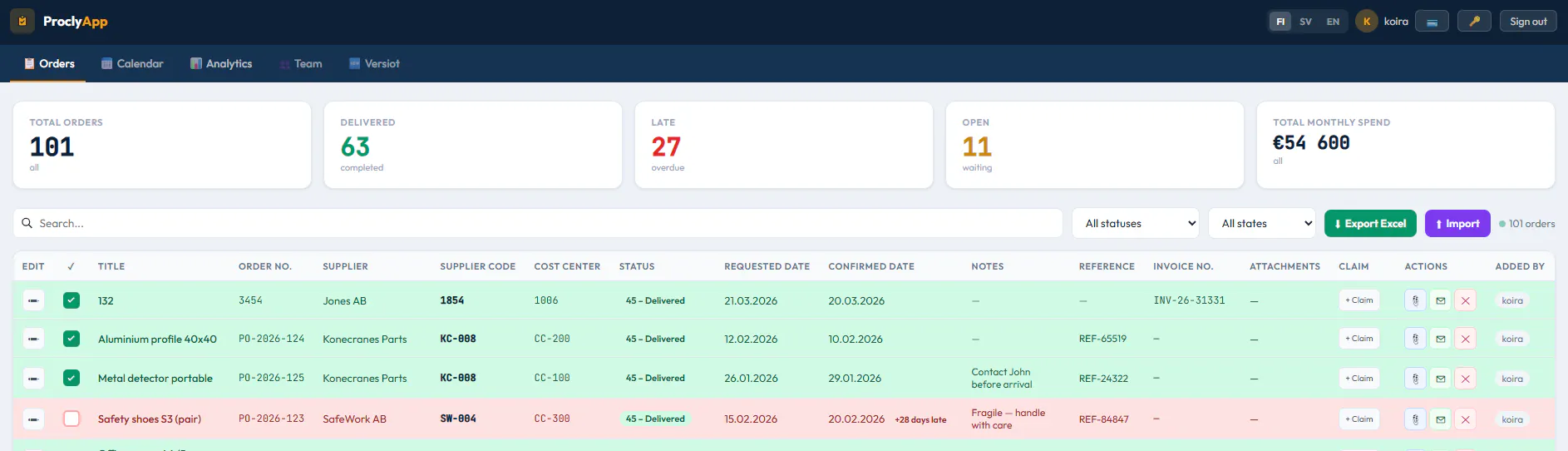This screenshot has height=451, width=1568.
Task: Email icon for Safety shoes S3 row
Action: point(1441,419)
